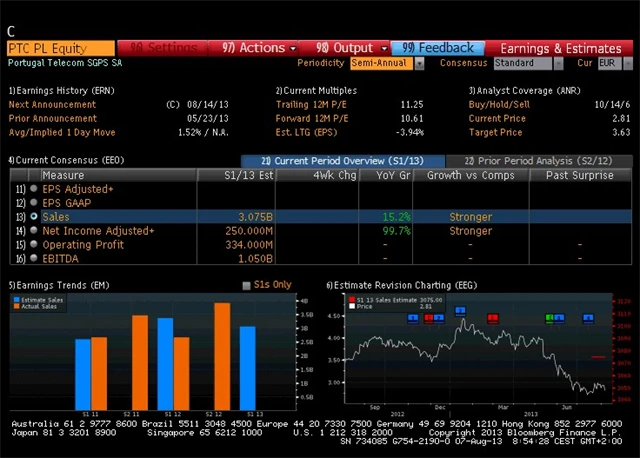
Task: Expand the Cur EUR currency dropdown
Action: point(611,63)
